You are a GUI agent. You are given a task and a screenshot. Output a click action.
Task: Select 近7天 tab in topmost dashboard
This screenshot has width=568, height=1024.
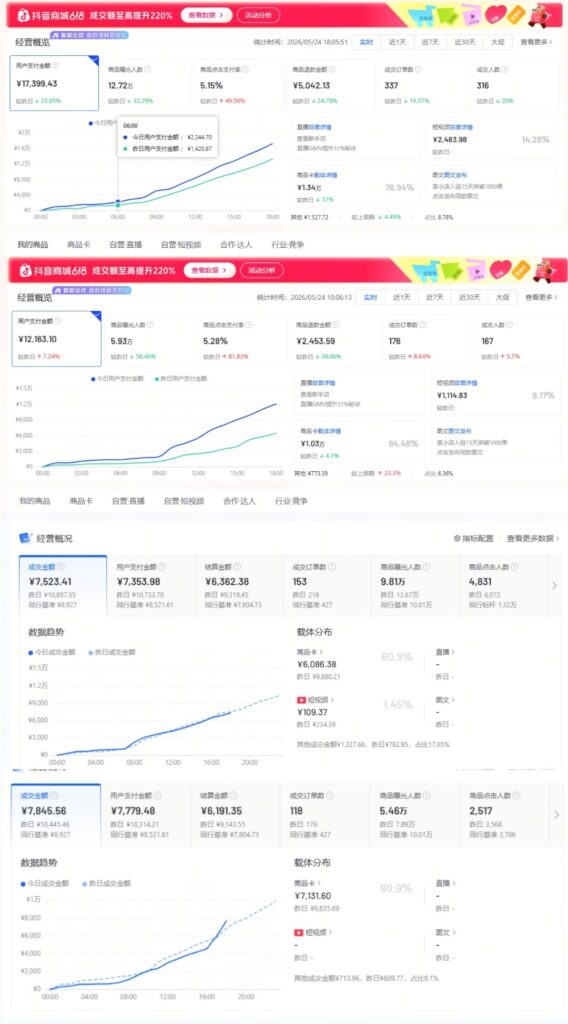pos(430,42)
